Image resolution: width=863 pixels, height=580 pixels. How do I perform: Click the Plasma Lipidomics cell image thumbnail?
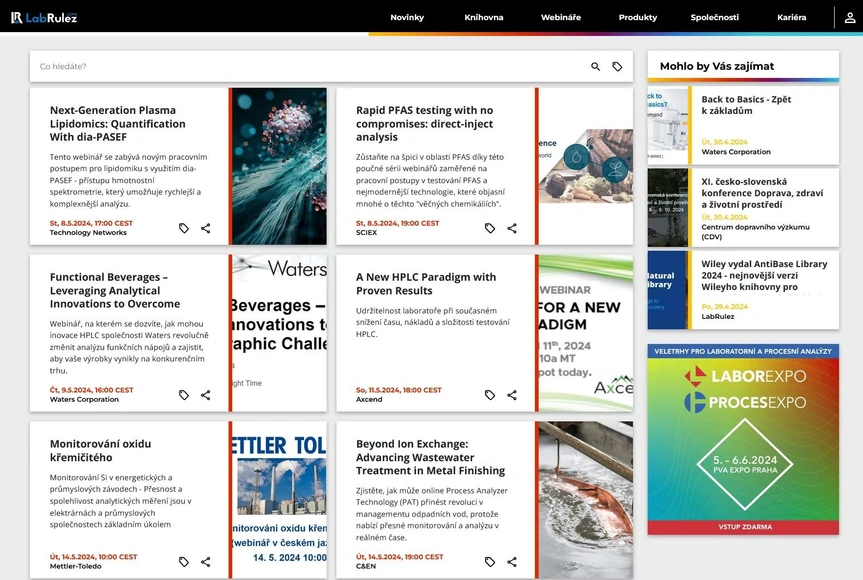[x=279, y=166]
